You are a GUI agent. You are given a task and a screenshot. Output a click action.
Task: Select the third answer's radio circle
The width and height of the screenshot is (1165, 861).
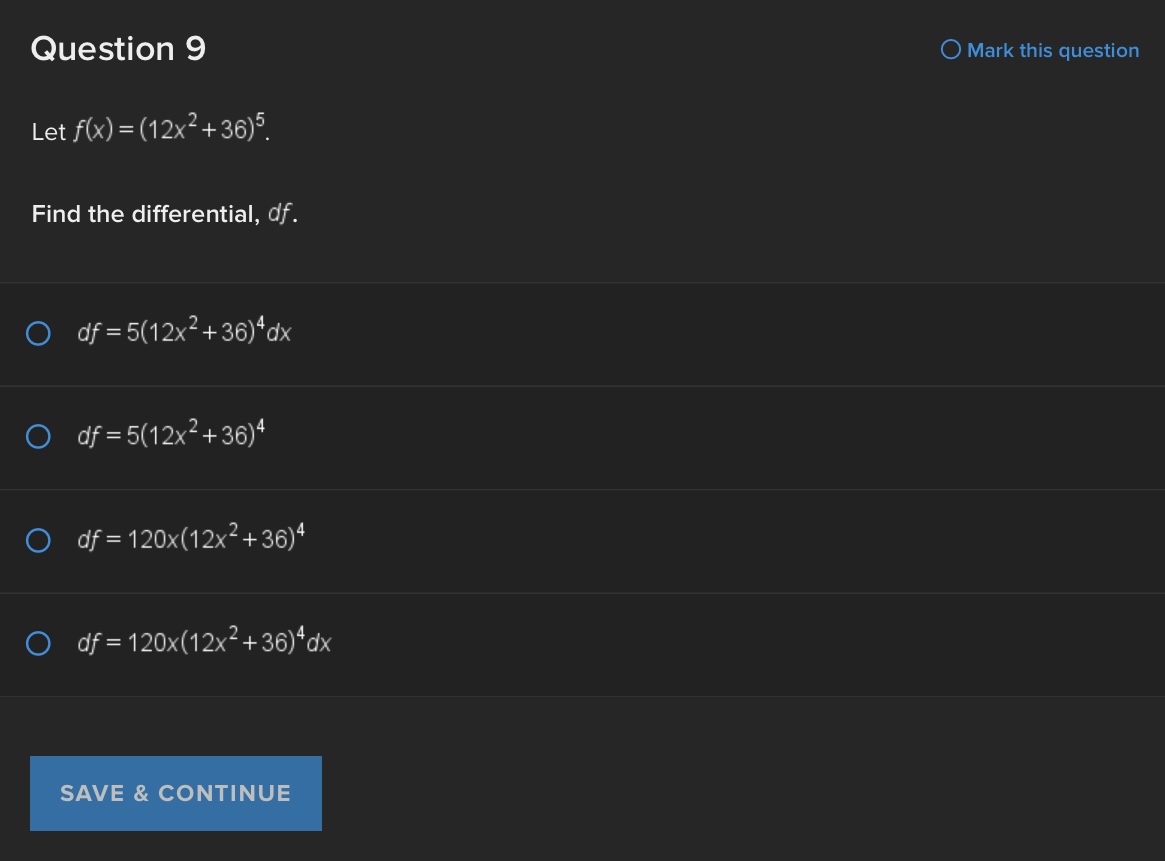[38, 540]
